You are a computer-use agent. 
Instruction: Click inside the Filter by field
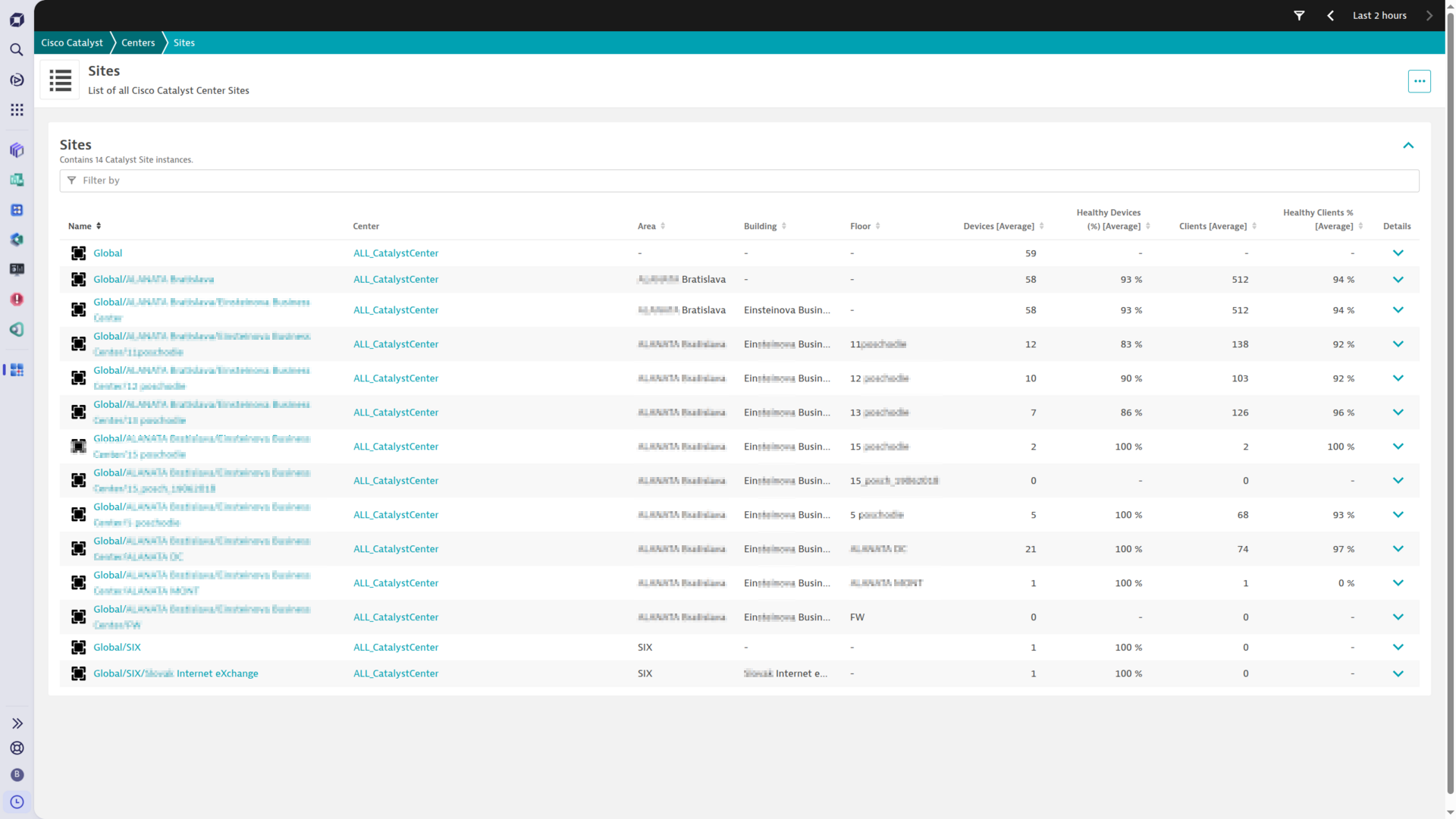[303, 180]
